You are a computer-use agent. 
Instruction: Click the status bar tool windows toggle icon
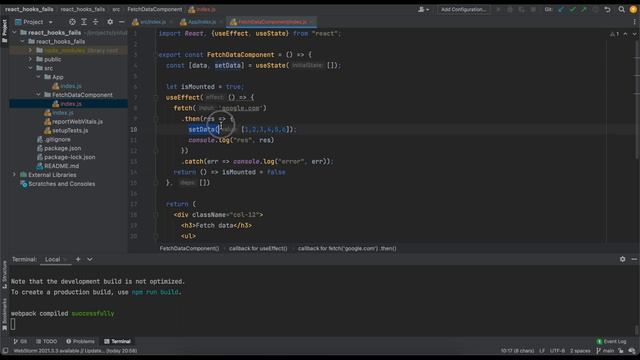click(x=5, y=351)
